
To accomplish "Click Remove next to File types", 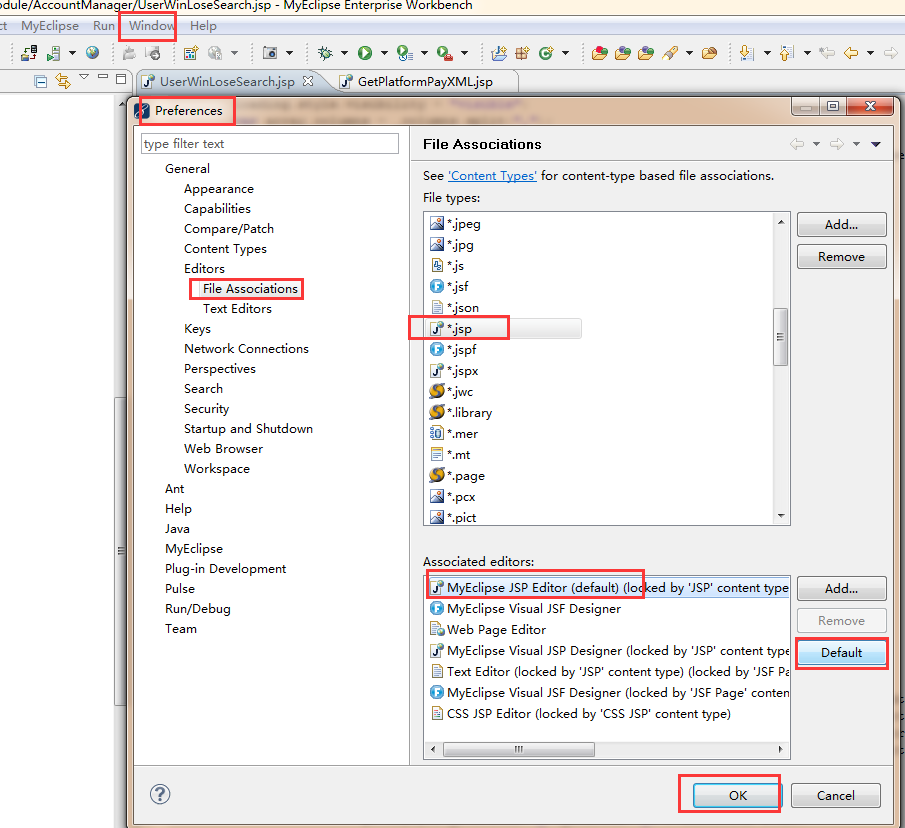I will (x=842, y=257).
